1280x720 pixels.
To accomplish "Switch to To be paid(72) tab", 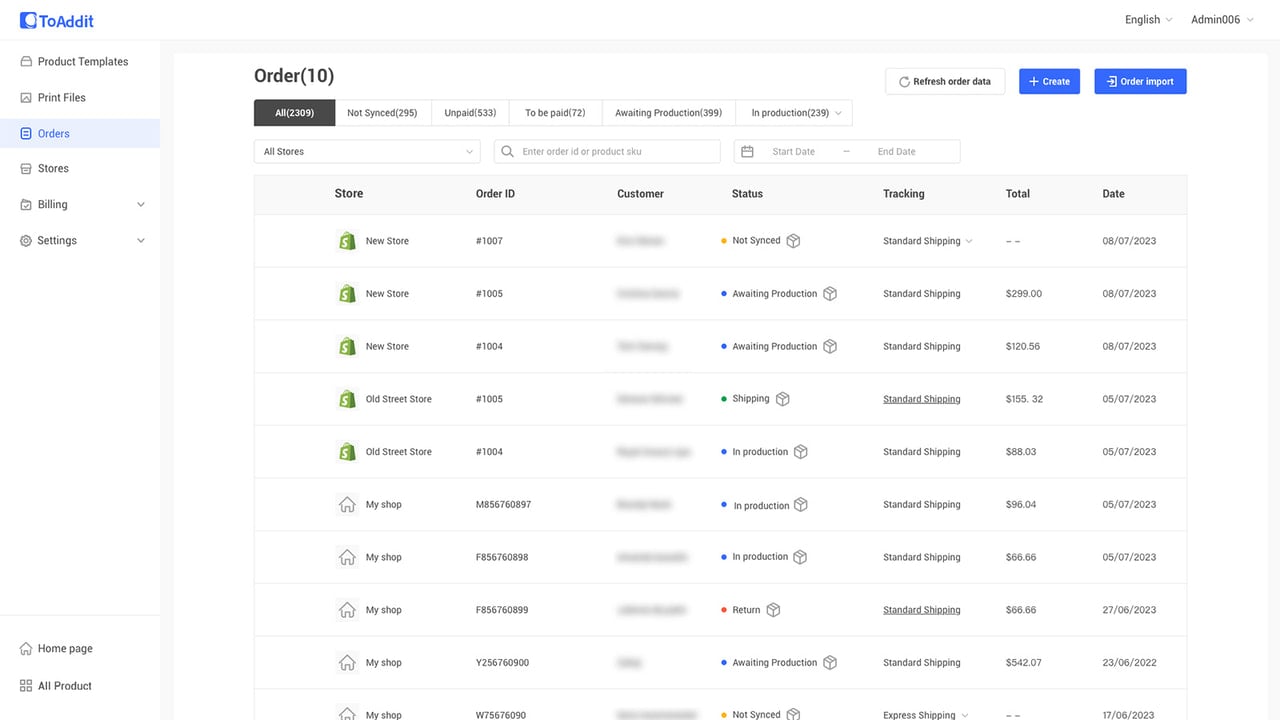I will 555,113.
